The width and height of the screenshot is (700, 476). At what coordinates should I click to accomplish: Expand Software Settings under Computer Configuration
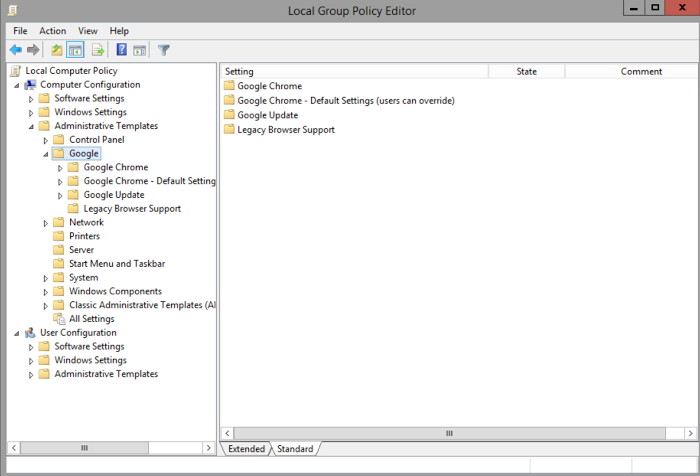[31, 99]
